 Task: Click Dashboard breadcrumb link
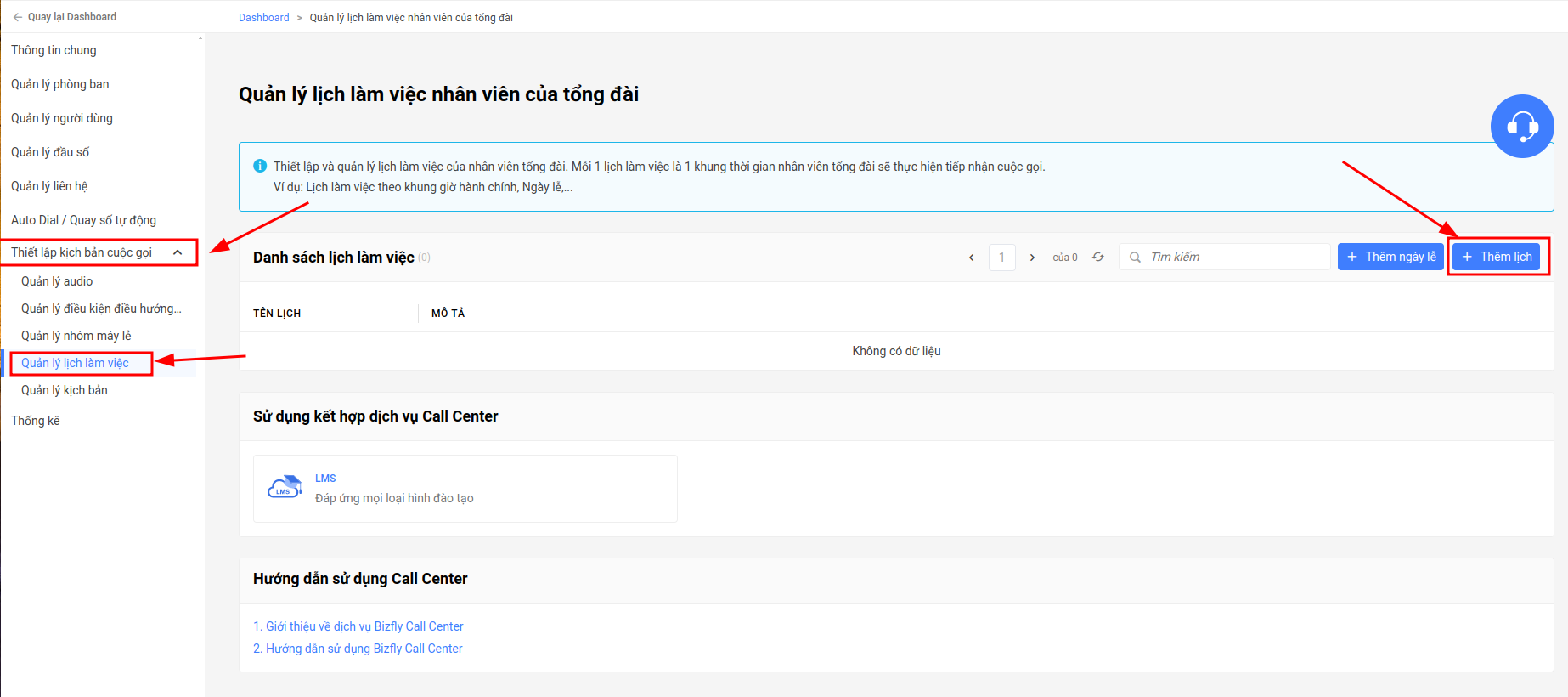[x=263, y=17]
